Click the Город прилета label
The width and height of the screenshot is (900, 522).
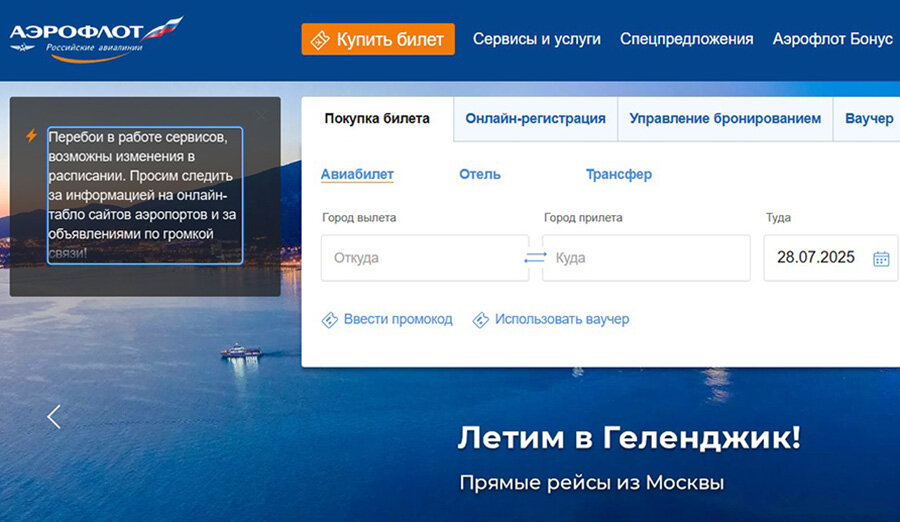click(583, 218)
